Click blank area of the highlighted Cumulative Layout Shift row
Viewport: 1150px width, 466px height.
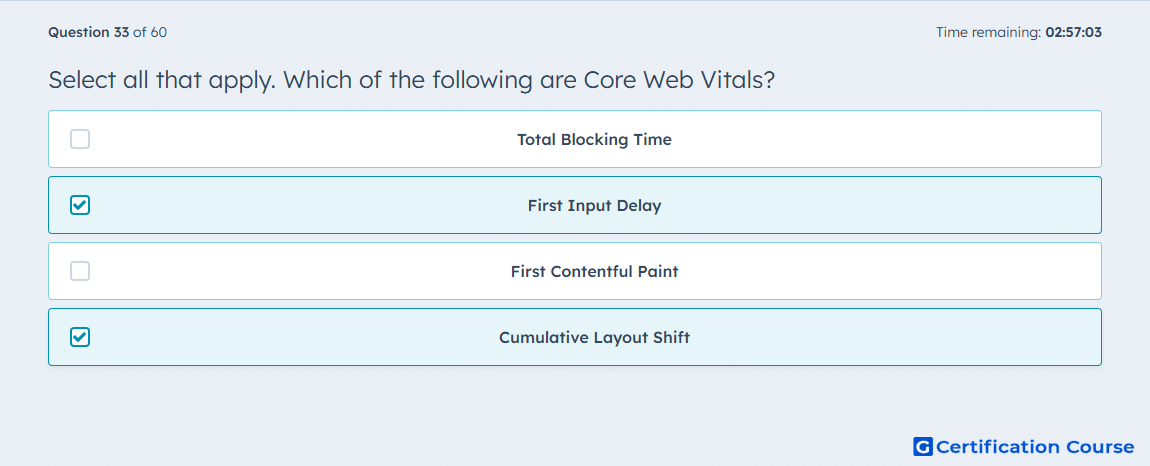tap(880, 337)
